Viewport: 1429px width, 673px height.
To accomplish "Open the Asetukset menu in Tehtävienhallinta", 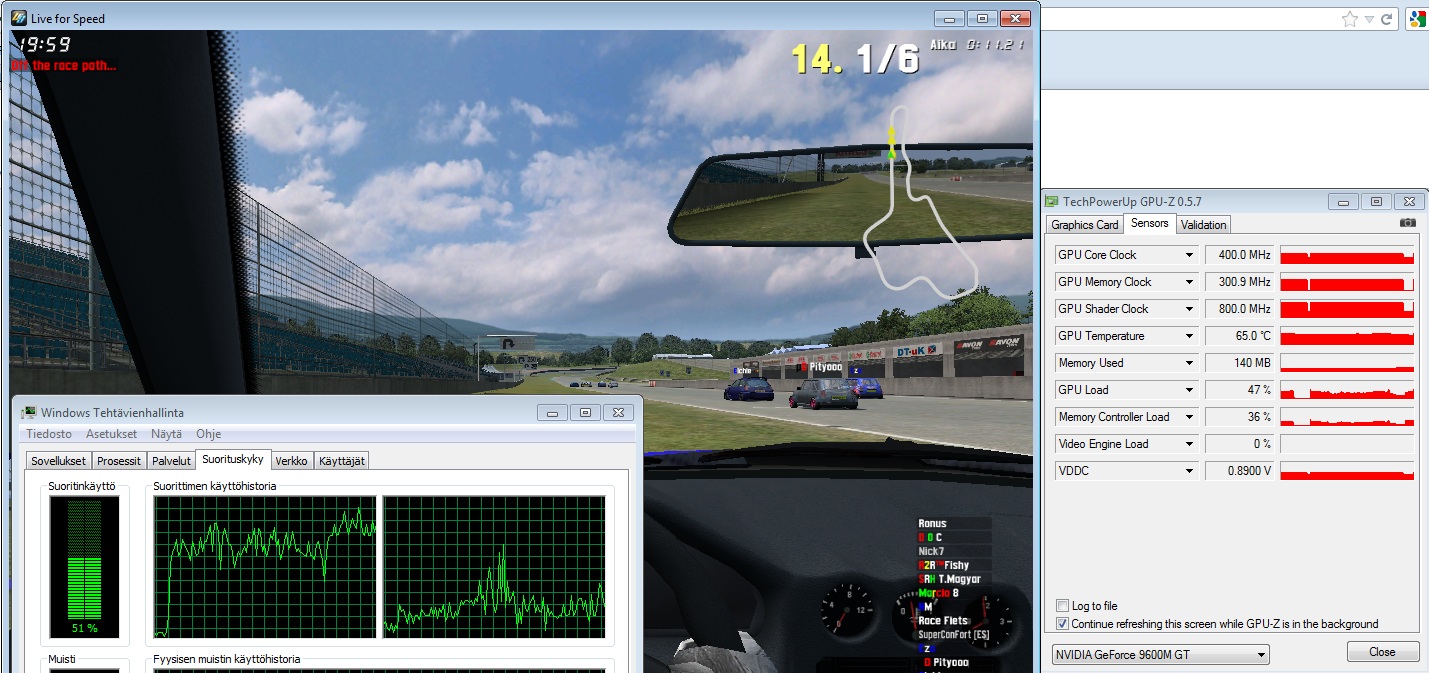I will tap(111, 434).
